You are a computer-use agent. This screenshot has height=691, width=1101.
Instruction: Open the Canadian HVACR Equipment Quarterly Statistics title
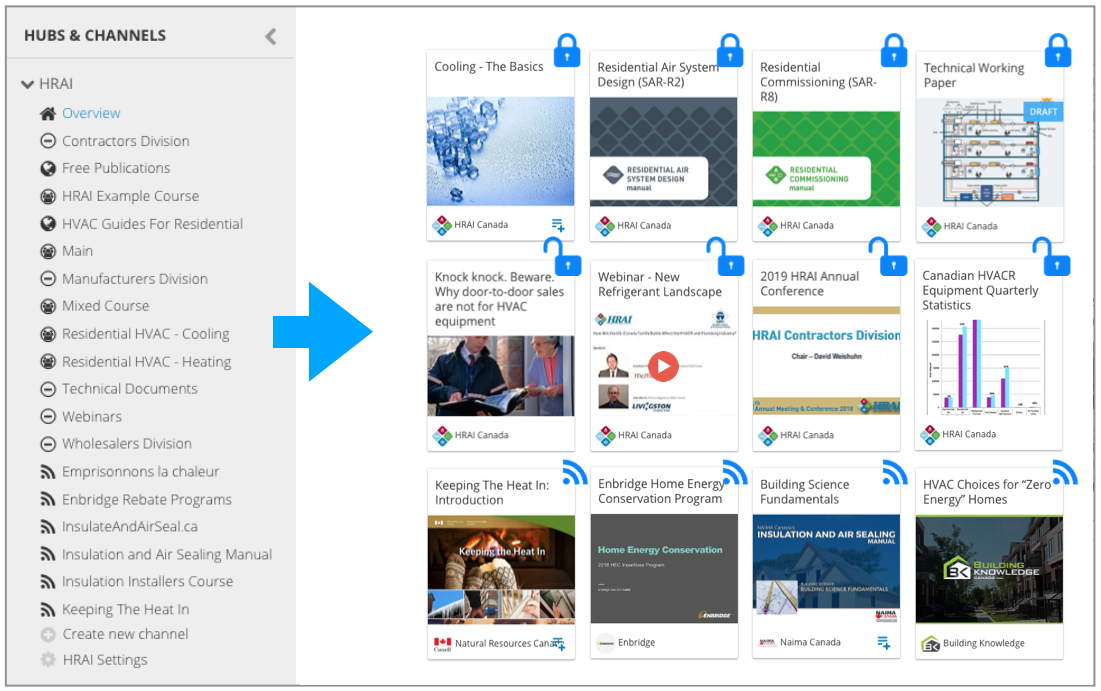coord(980,291)
